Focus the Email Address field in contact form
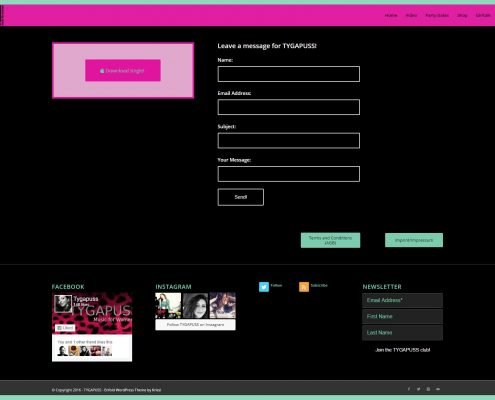Image resolution: width=495 pixels, height=400 pixels. point(289,107)
